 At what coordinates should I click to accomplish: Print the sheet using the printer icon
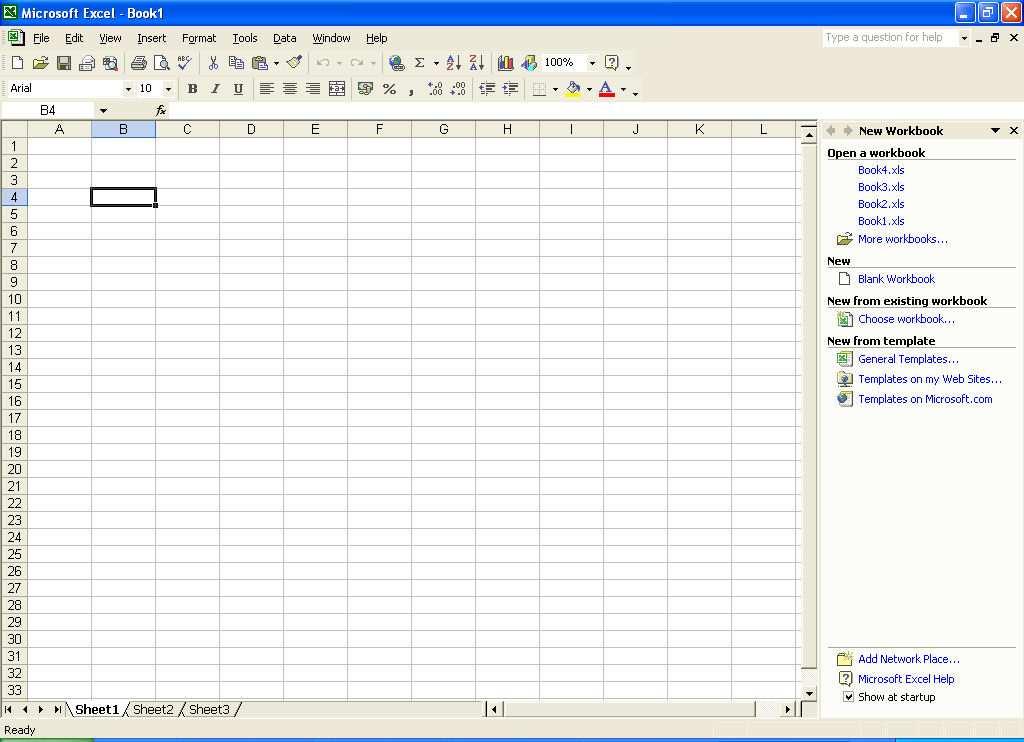click(x=138, y=63)
